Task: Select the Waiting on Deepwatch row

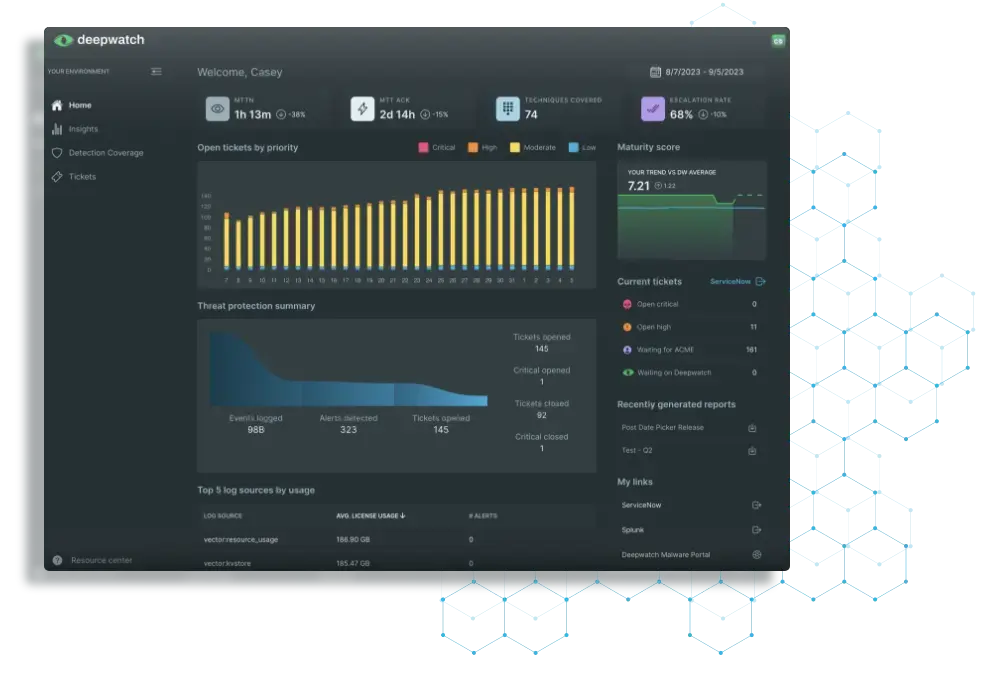Action: (691, 373)
